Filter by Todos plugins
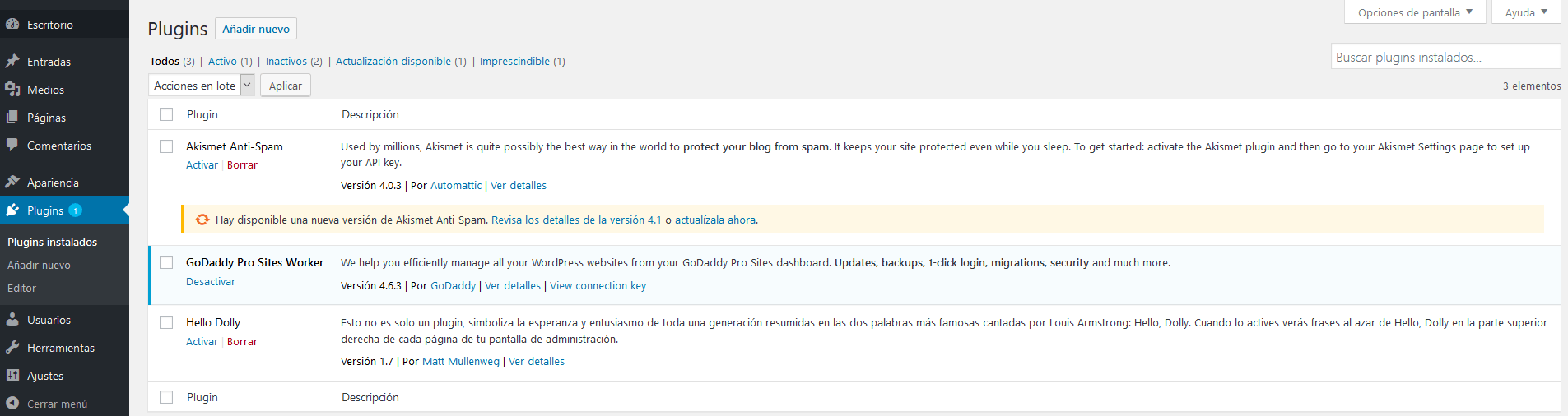Viewport: 1568px width, 416px height. 165,61
